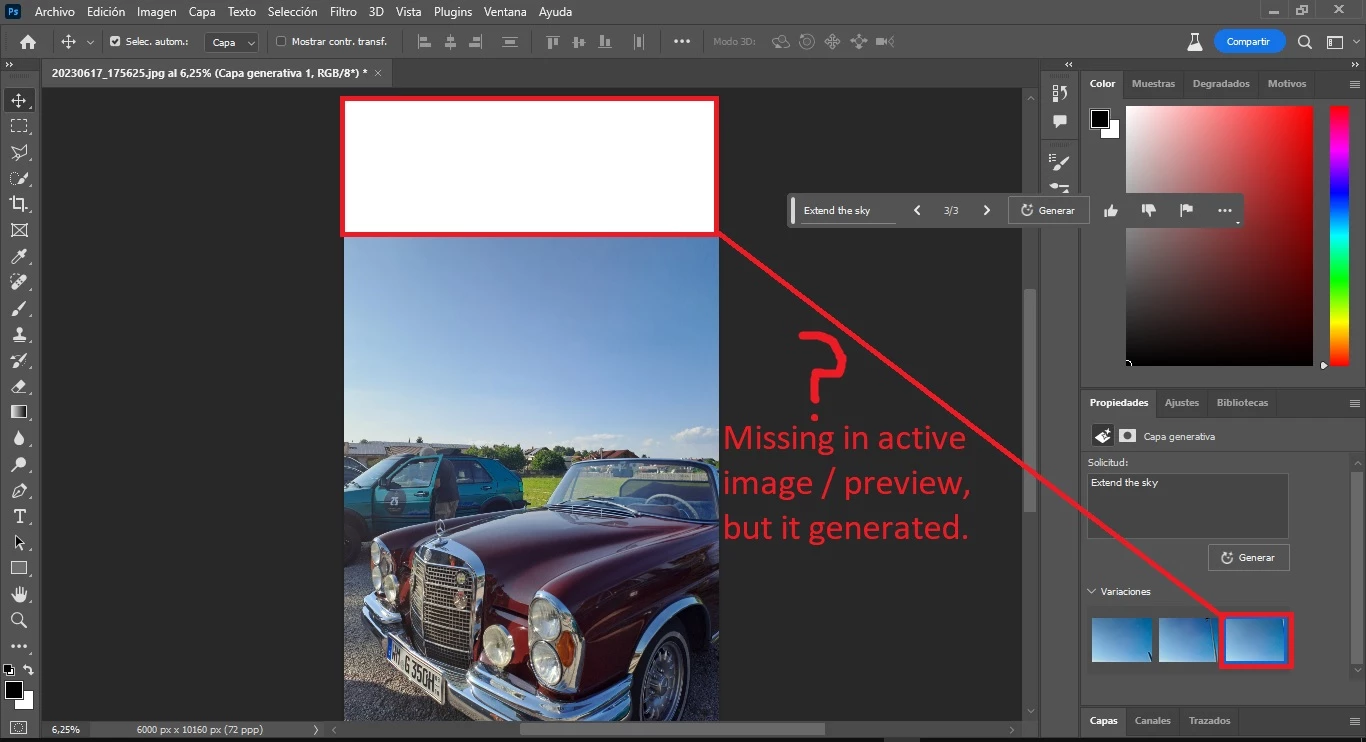This screenshot has width=1366, height=742.
Task: Reset default foreground and background colors
Action: [9, 670]
